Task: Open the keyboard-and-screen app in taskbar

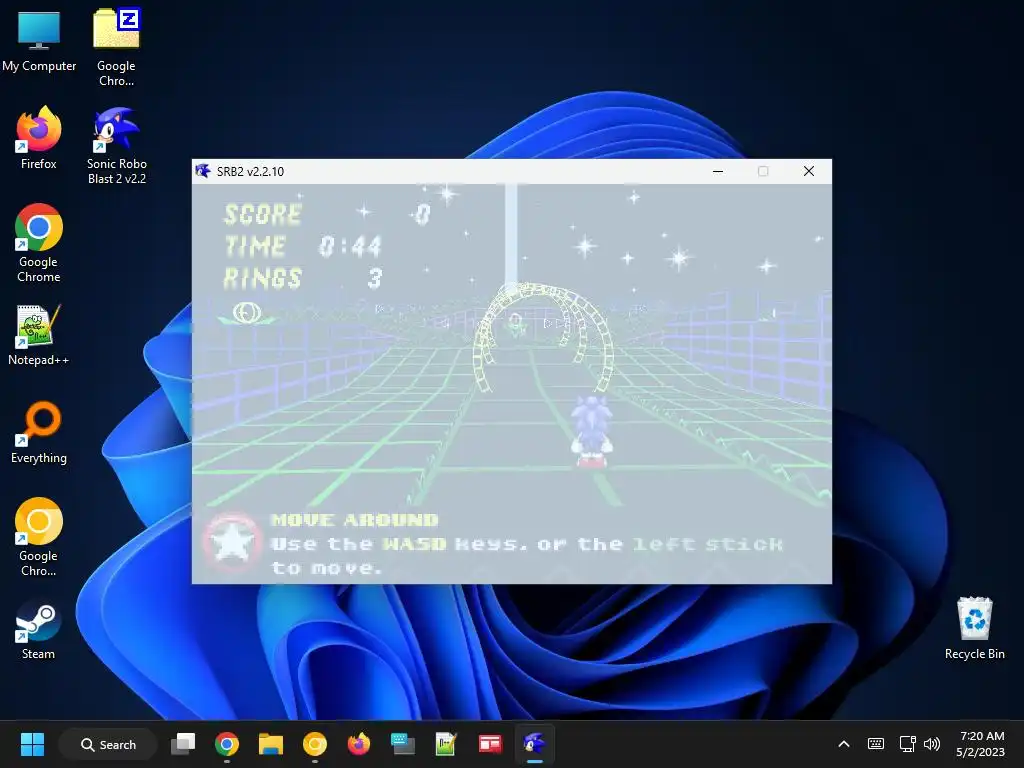Action: pos(403,744)
